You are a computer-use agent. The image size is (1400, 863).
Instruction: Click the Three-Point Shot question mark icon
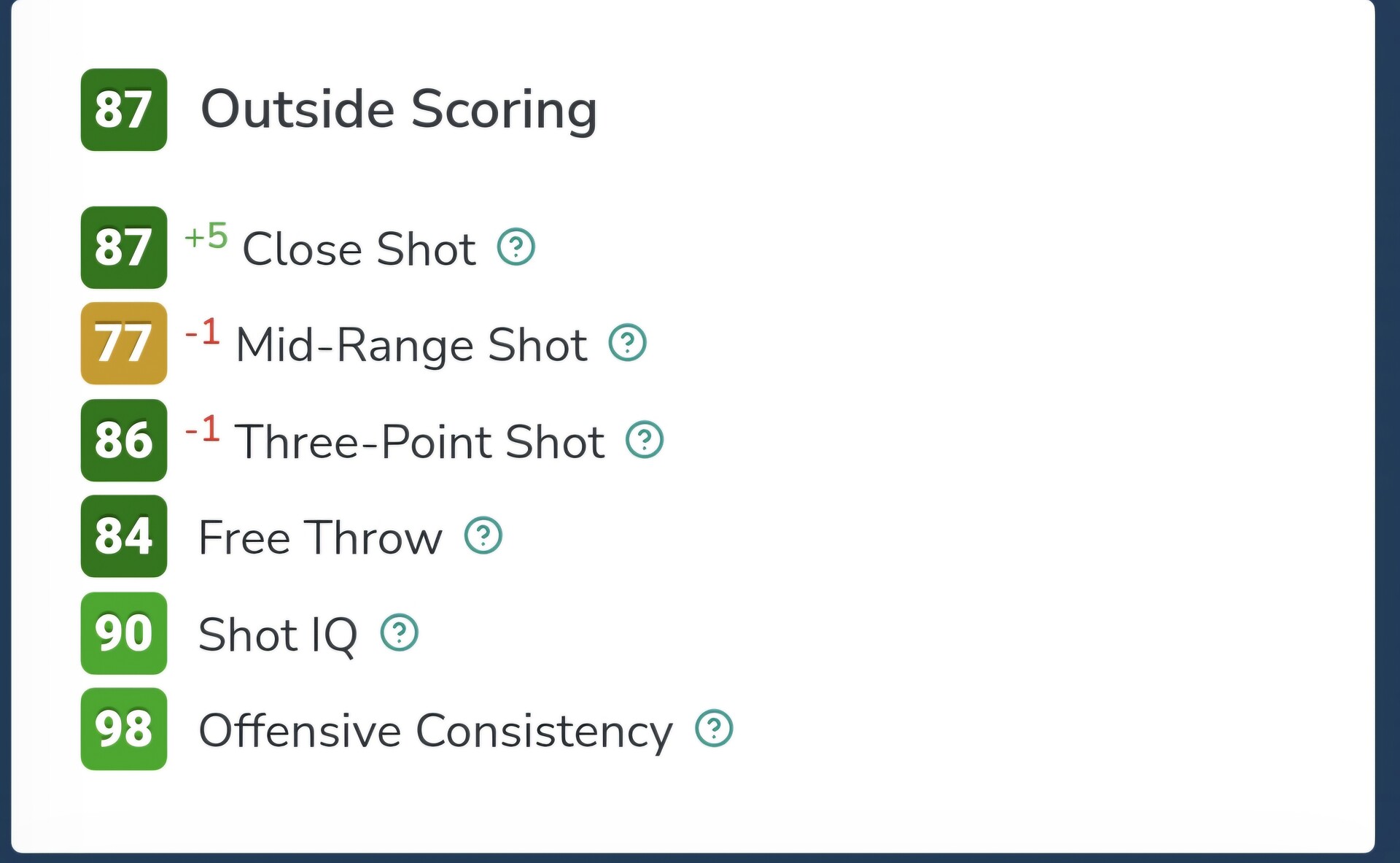(x=645, y=440)
